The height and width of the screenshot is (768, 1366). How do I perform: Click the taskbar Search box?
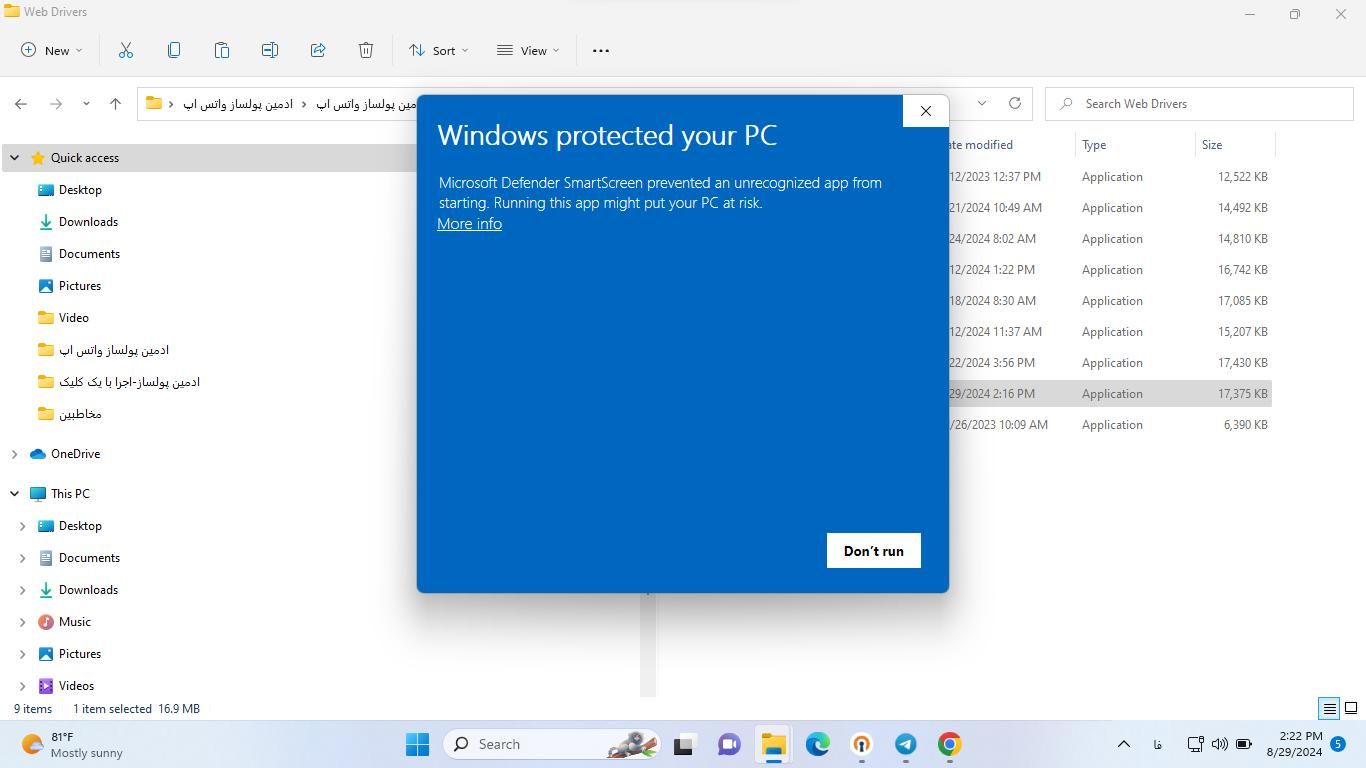click(552, 744)
